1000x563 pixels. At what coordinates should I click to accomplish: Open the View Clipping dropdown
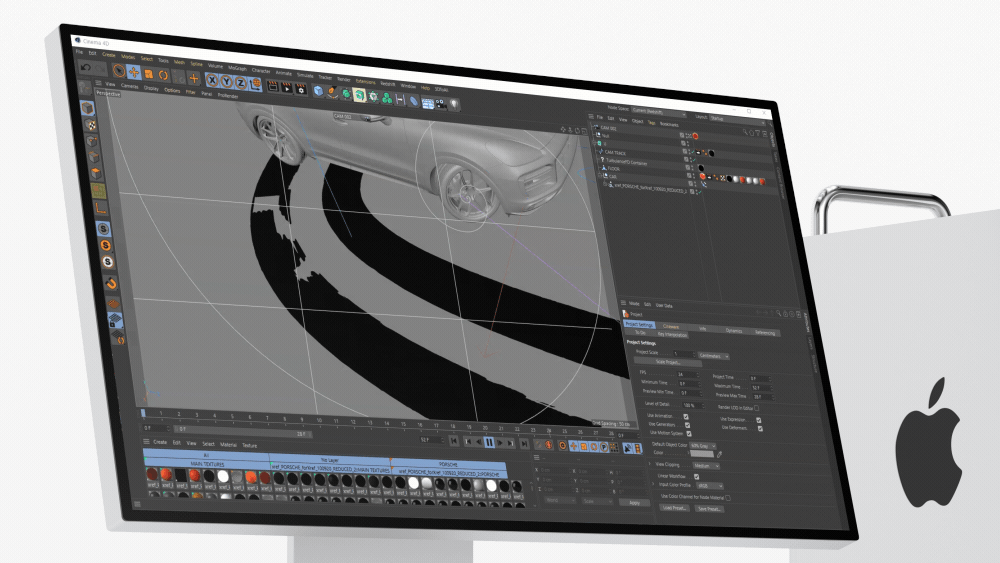[x=706, y=466]
